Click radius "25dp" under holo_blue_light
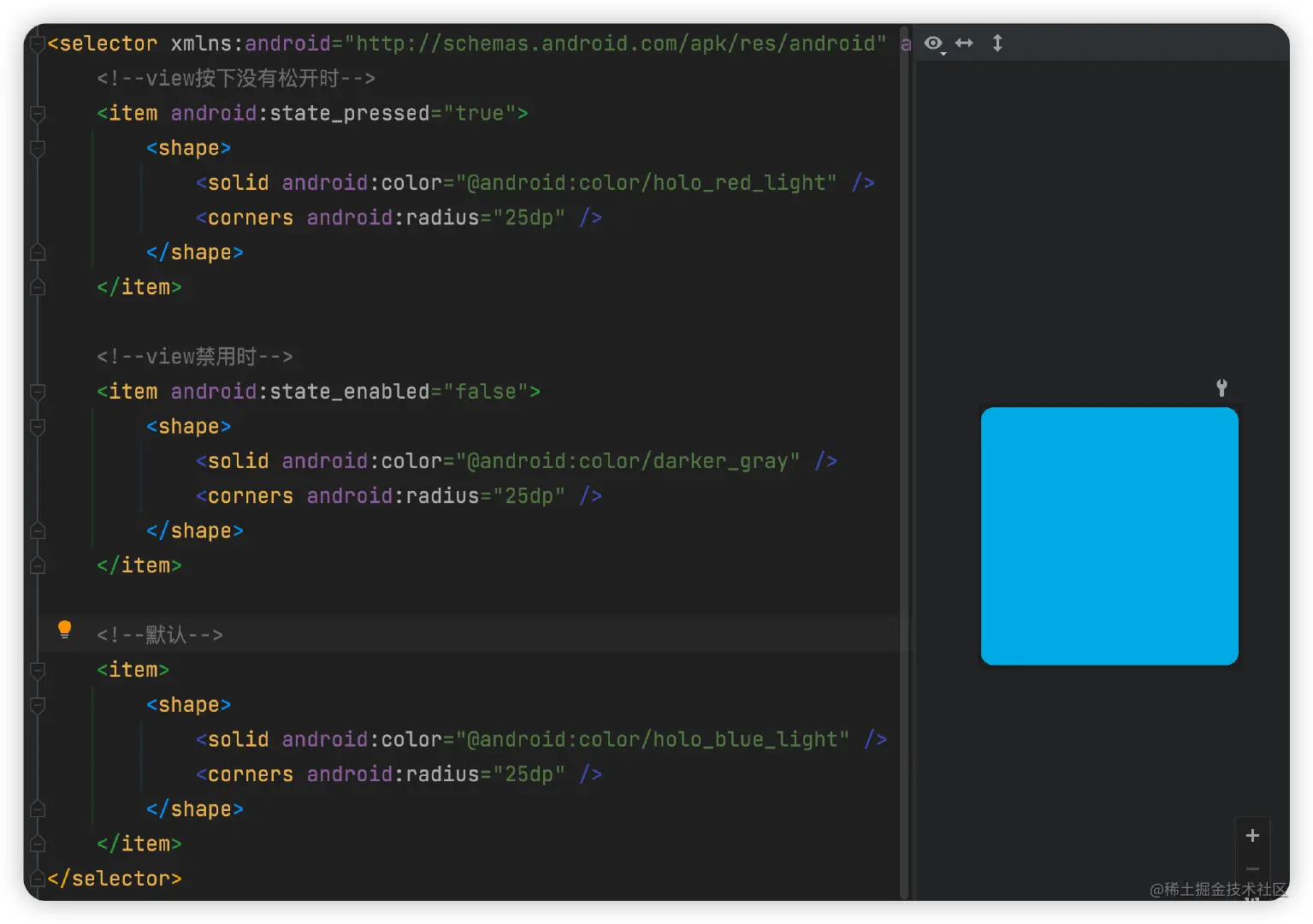This screenshot has width=1313, height=924. pos(529,774)
